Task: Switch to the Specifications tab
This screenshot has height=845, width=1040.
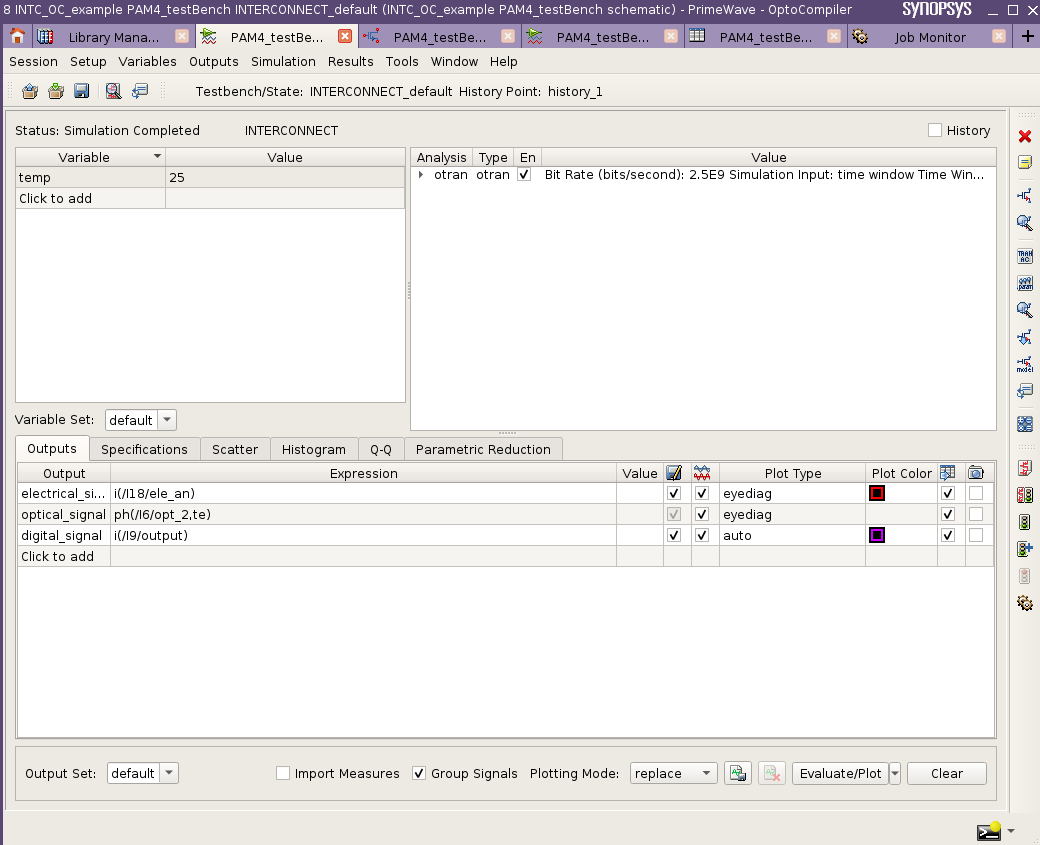Action: pyautogui.click(x=144, y=449)
